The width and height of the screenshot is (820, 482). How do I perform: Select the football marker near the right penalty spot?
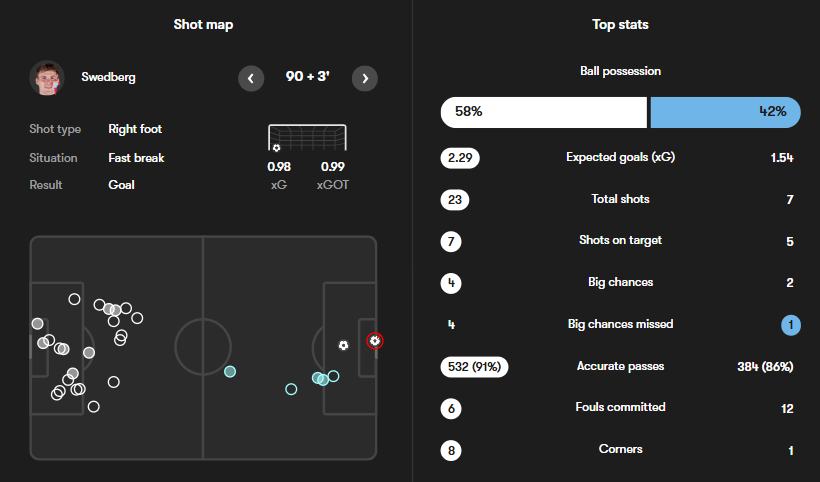coord(343,345)
